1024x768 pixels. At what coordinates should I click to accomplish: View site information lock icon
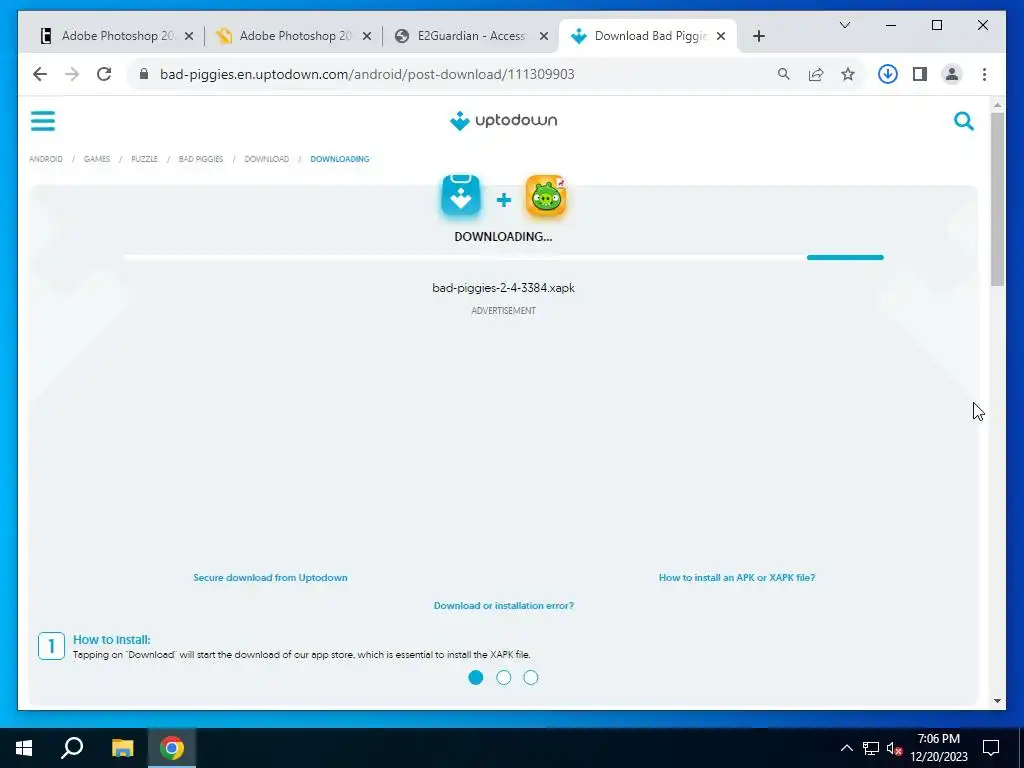(144, 74)
